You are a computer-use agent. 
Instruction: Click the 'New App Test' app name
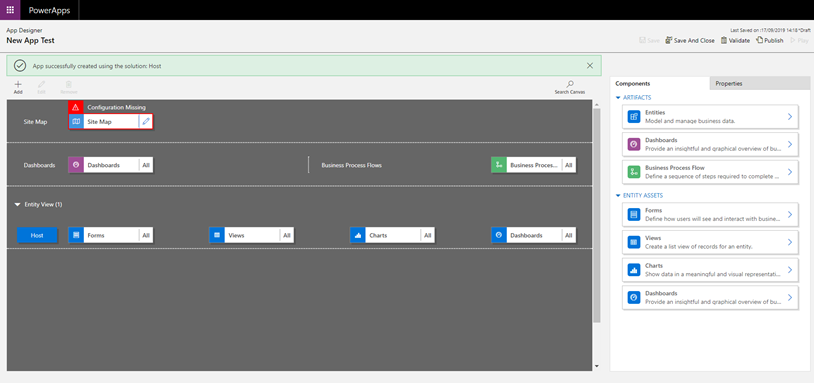(30, 40)
